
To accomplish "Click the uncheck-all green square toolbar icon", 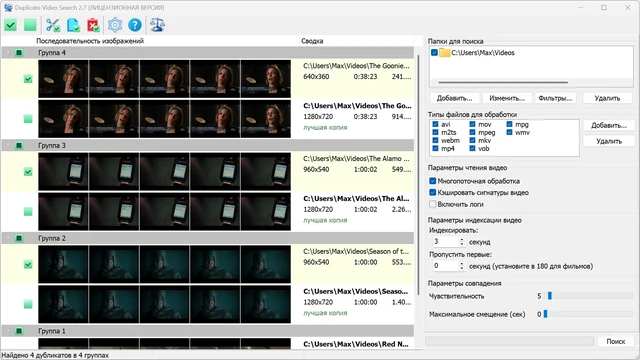I will [30, 25].
